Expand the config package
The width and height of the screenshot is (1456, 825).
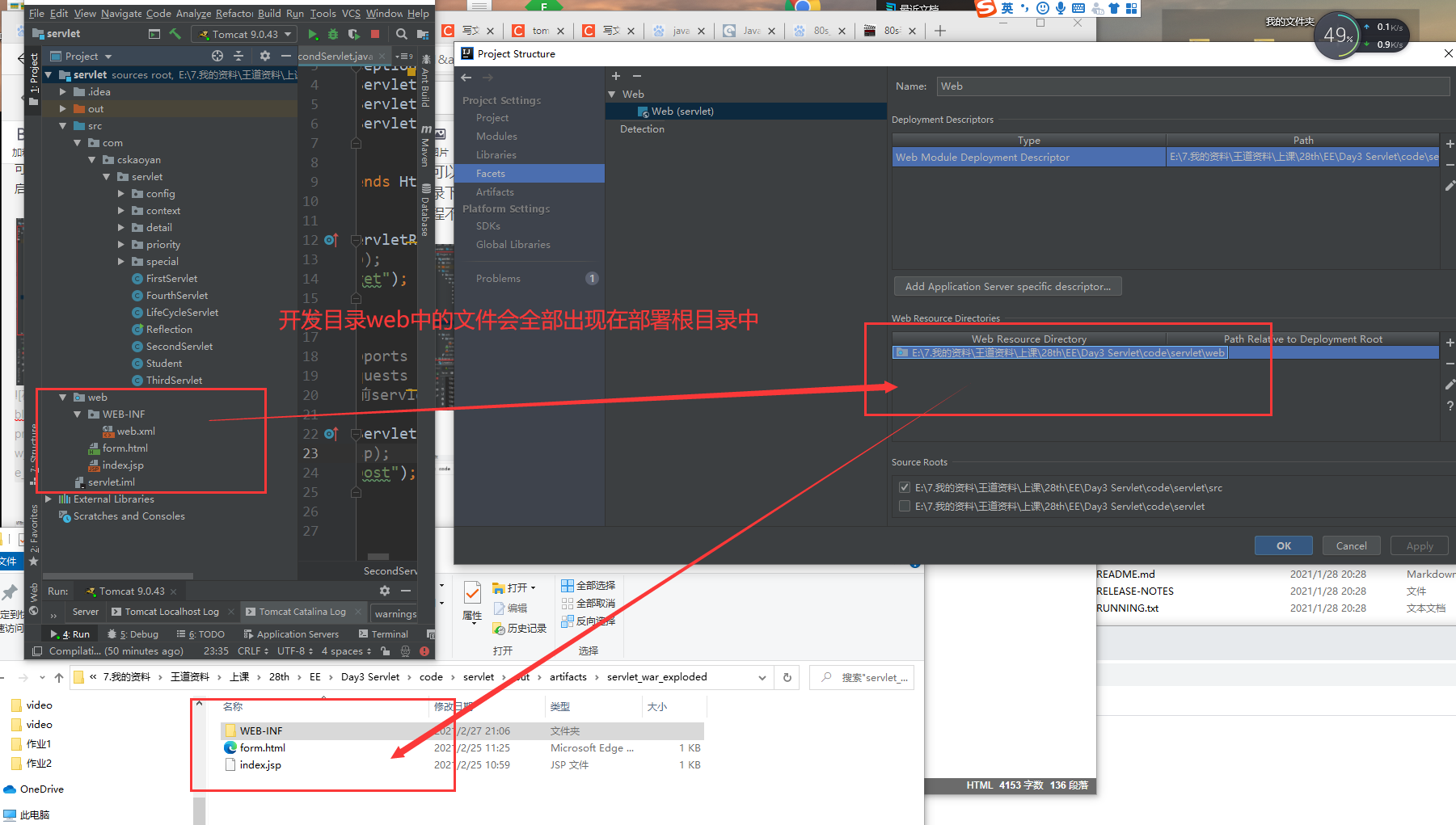(121, 194)
